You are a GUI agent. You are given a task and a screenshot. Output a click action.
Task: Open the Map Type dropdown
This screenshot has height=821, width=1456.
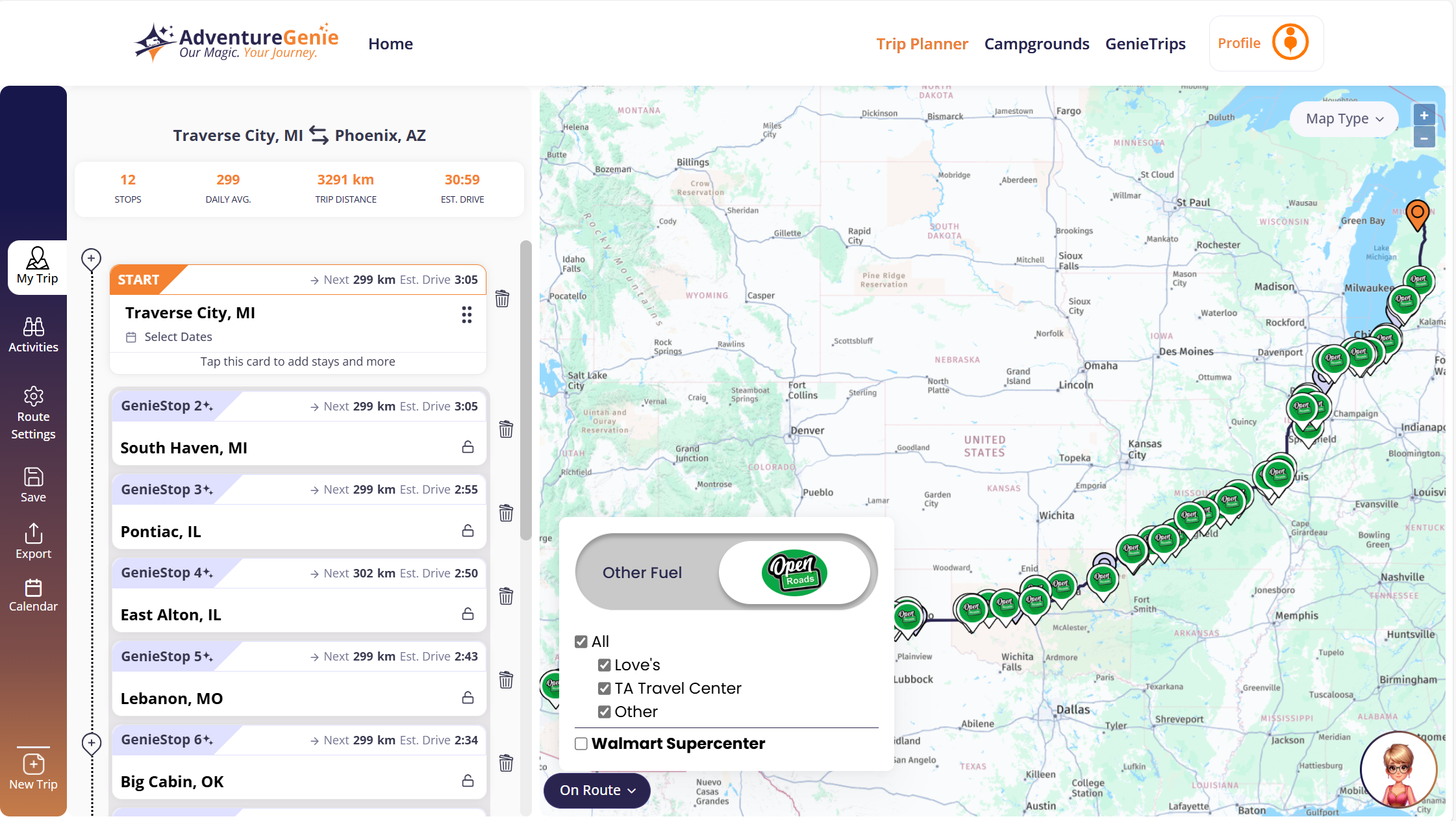pyautogui.click(x=1344, y=119)
